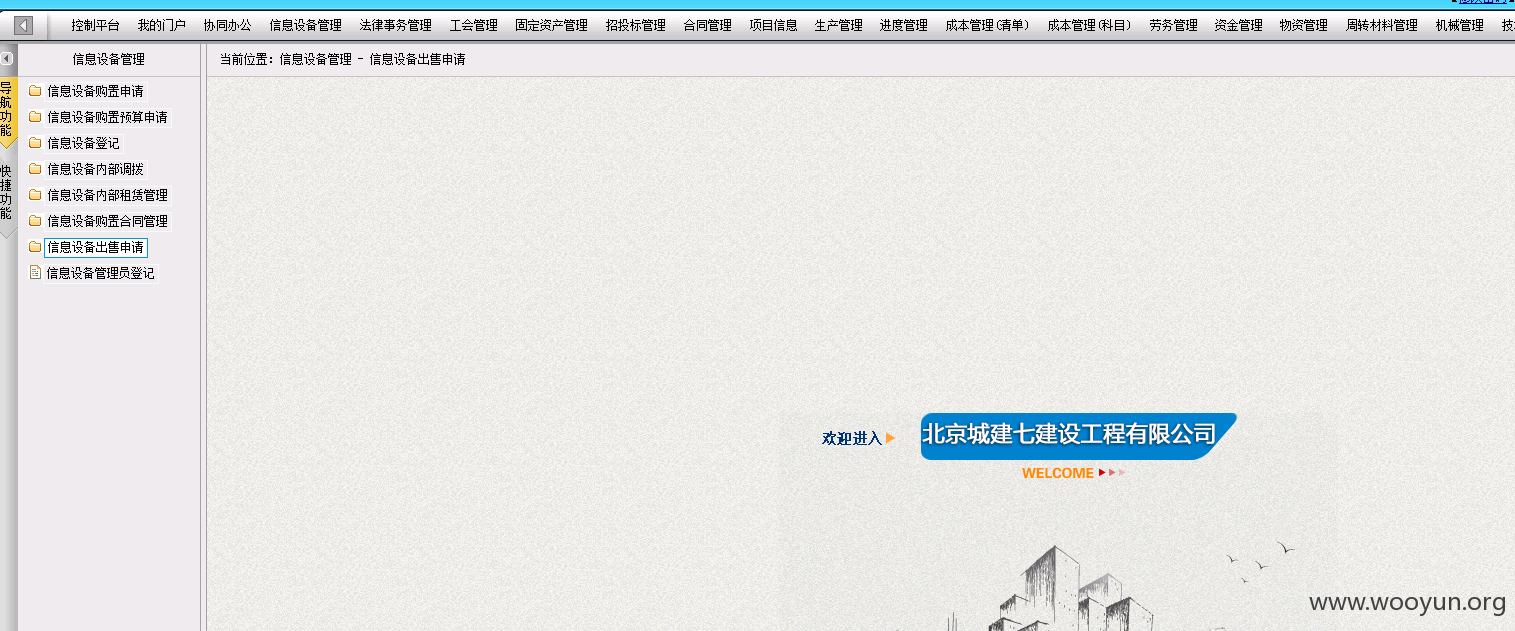Select 信息设备购置申请 in the tree
The image size is (1515, 631).
point(95,91)
